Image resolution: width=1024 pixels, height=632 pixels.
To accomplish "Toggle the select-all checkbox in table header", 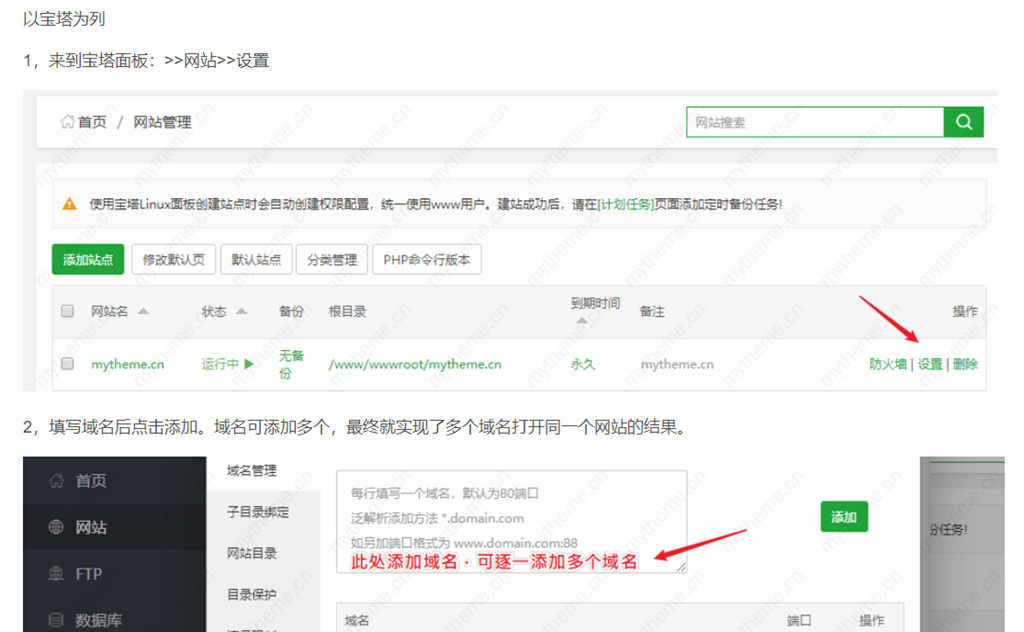I will tap(68, 312).
